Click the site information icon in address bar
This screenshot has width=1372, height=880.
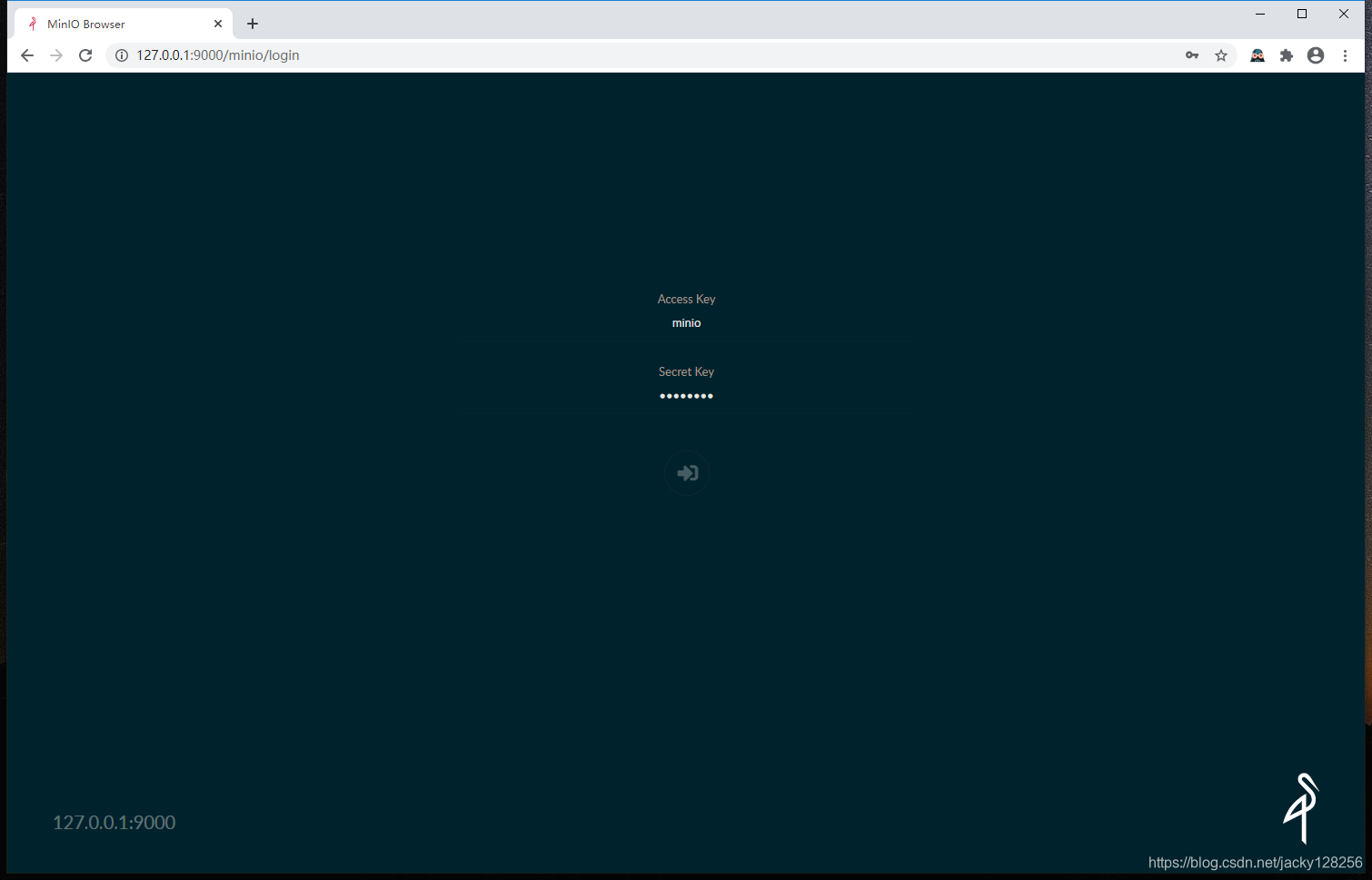[x=122, y=55]
